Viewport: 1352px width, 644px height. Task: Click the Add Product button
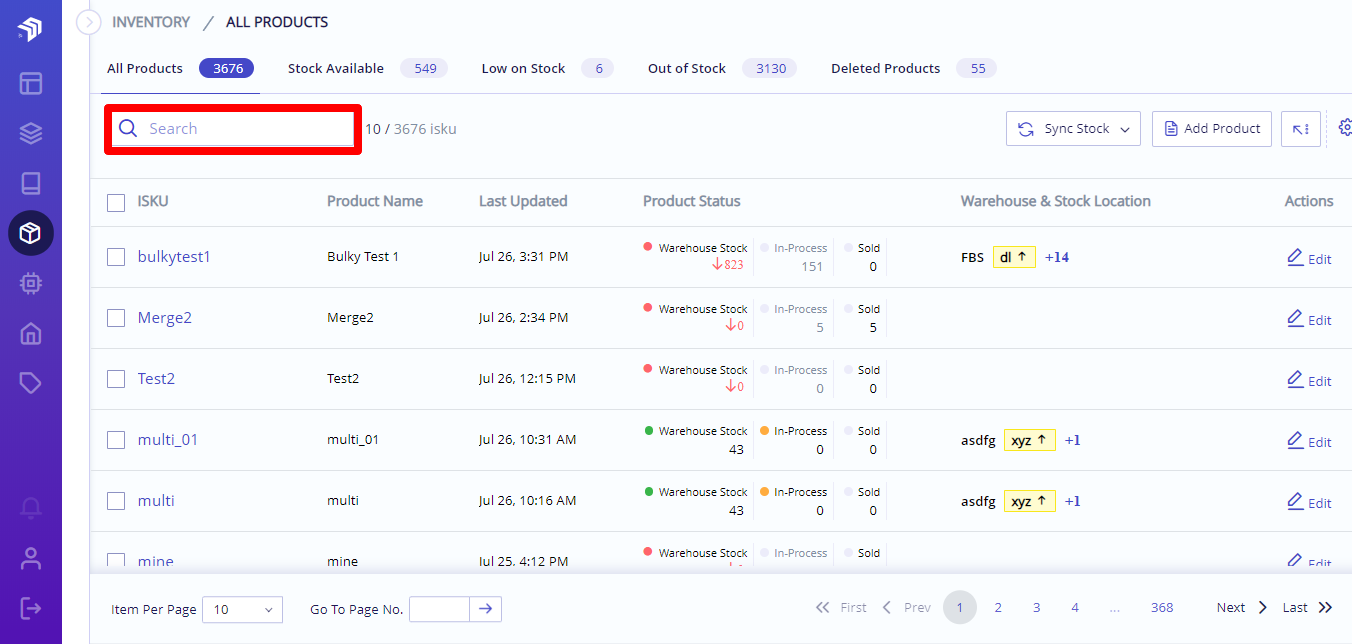point(1211,128)
